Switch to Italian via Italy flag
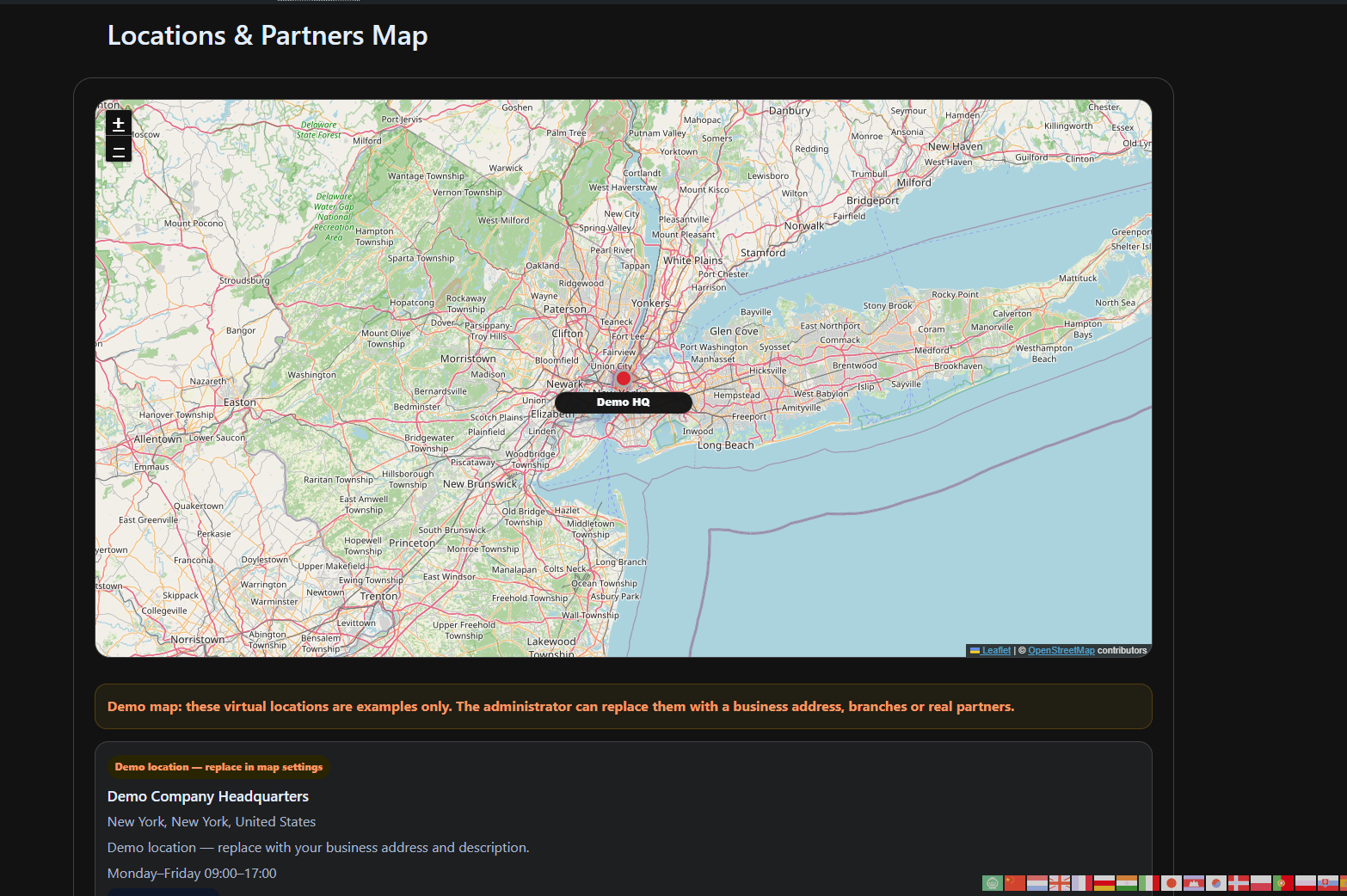The width and height of the screenshot is (1347, 896). [1149, 883]
